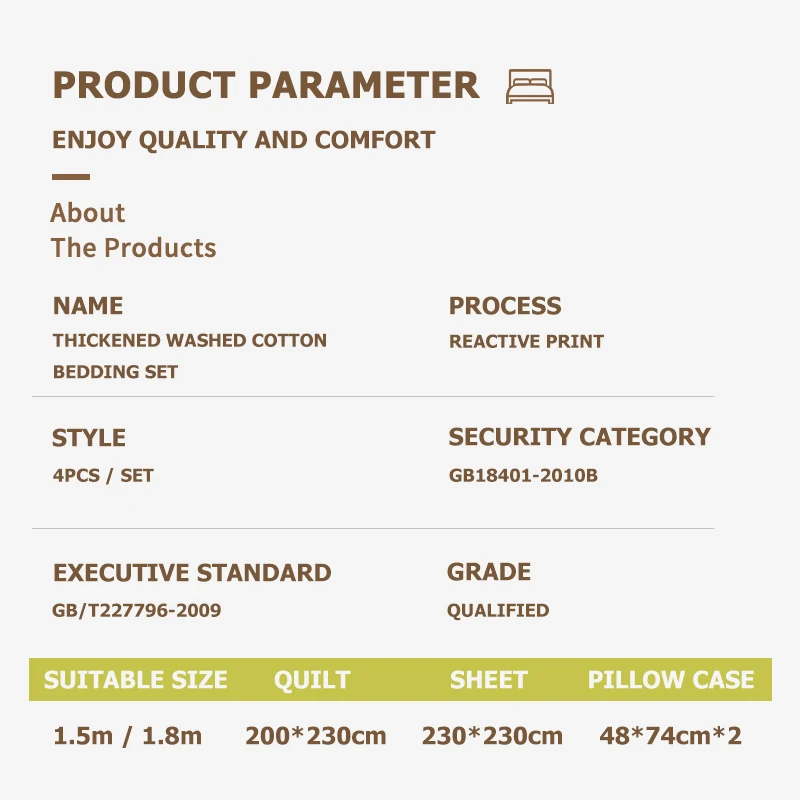Click the REACTIVE PRINT value

coord(526,342)
